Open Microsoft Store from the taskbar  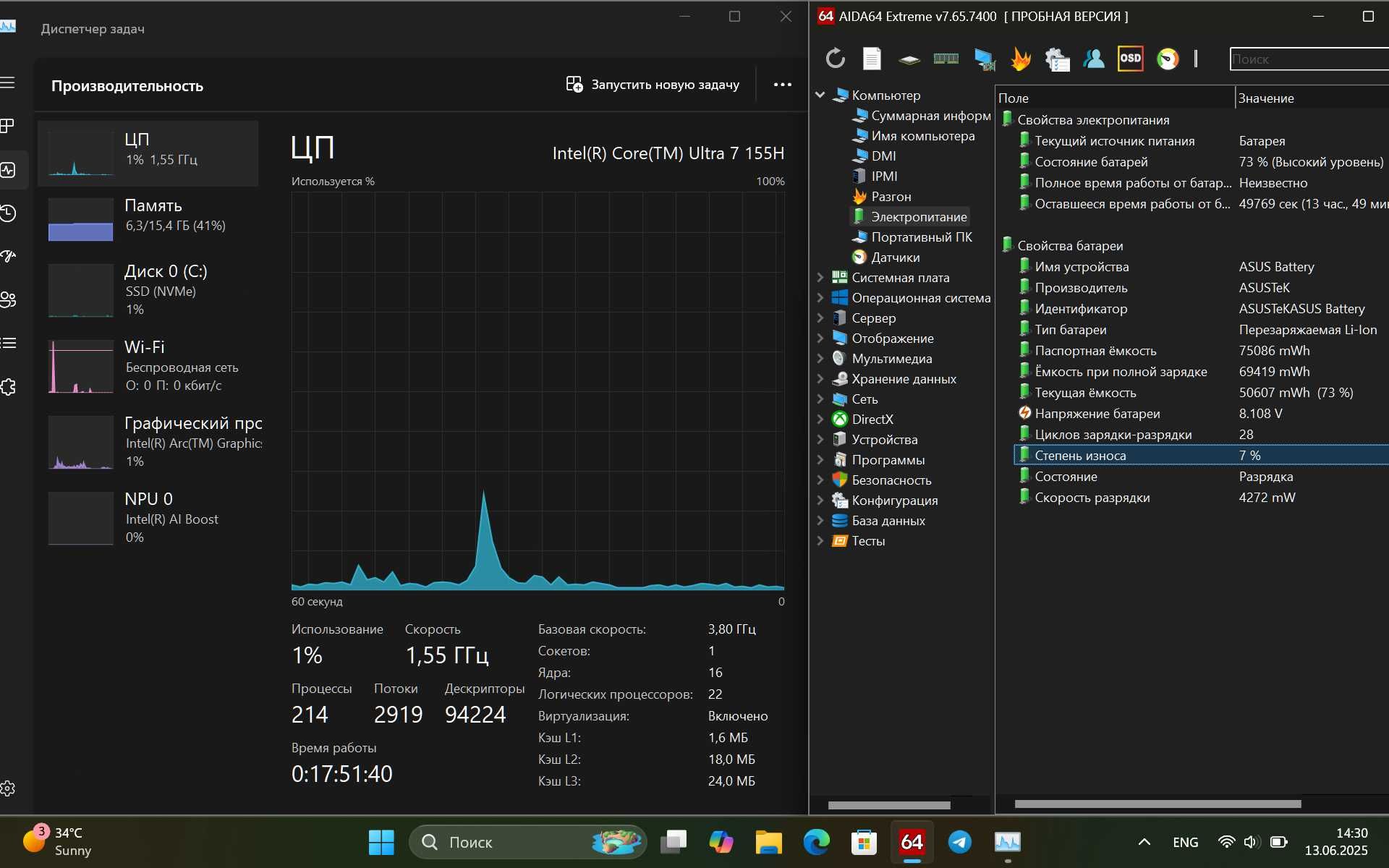pos(865,842)
